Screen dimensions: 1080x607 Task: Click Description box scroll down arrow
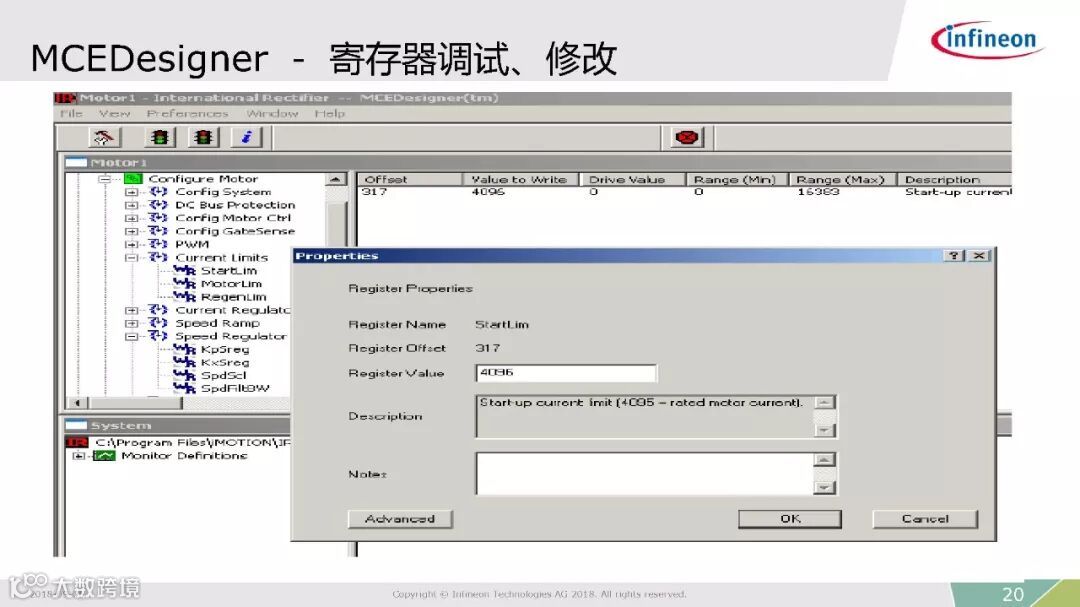click(x=824, y=430)
